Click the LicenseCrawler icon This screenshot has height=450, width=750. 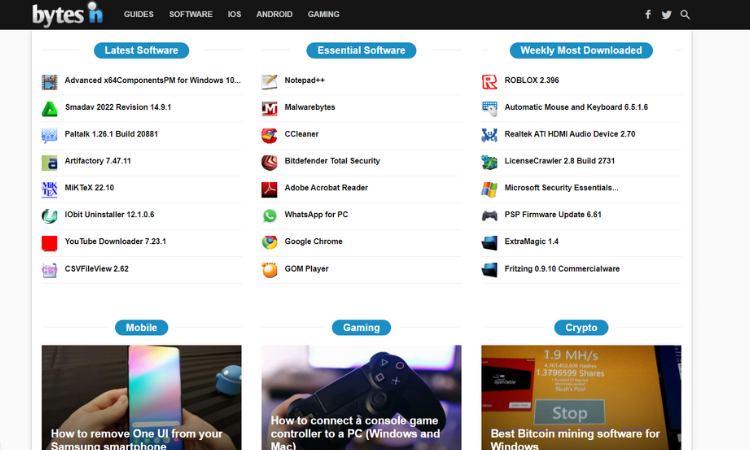coord(489,163)
